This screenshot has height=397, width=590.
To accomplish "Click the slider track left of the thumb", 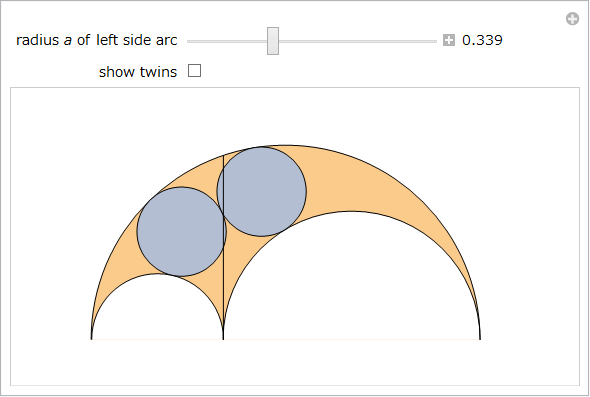I will tap(227, 41).
